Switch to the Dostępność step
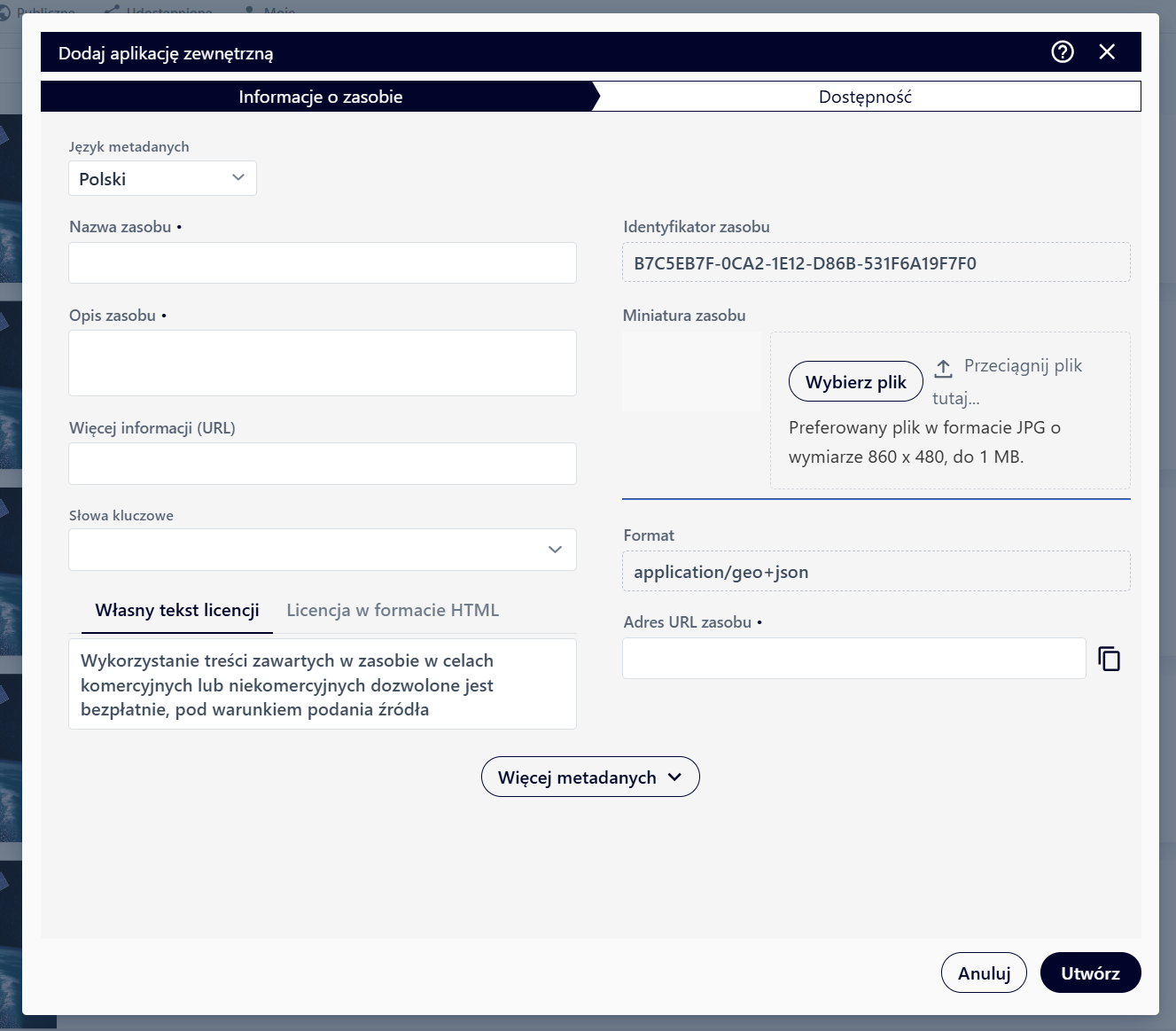 click(x=865, y=97)
